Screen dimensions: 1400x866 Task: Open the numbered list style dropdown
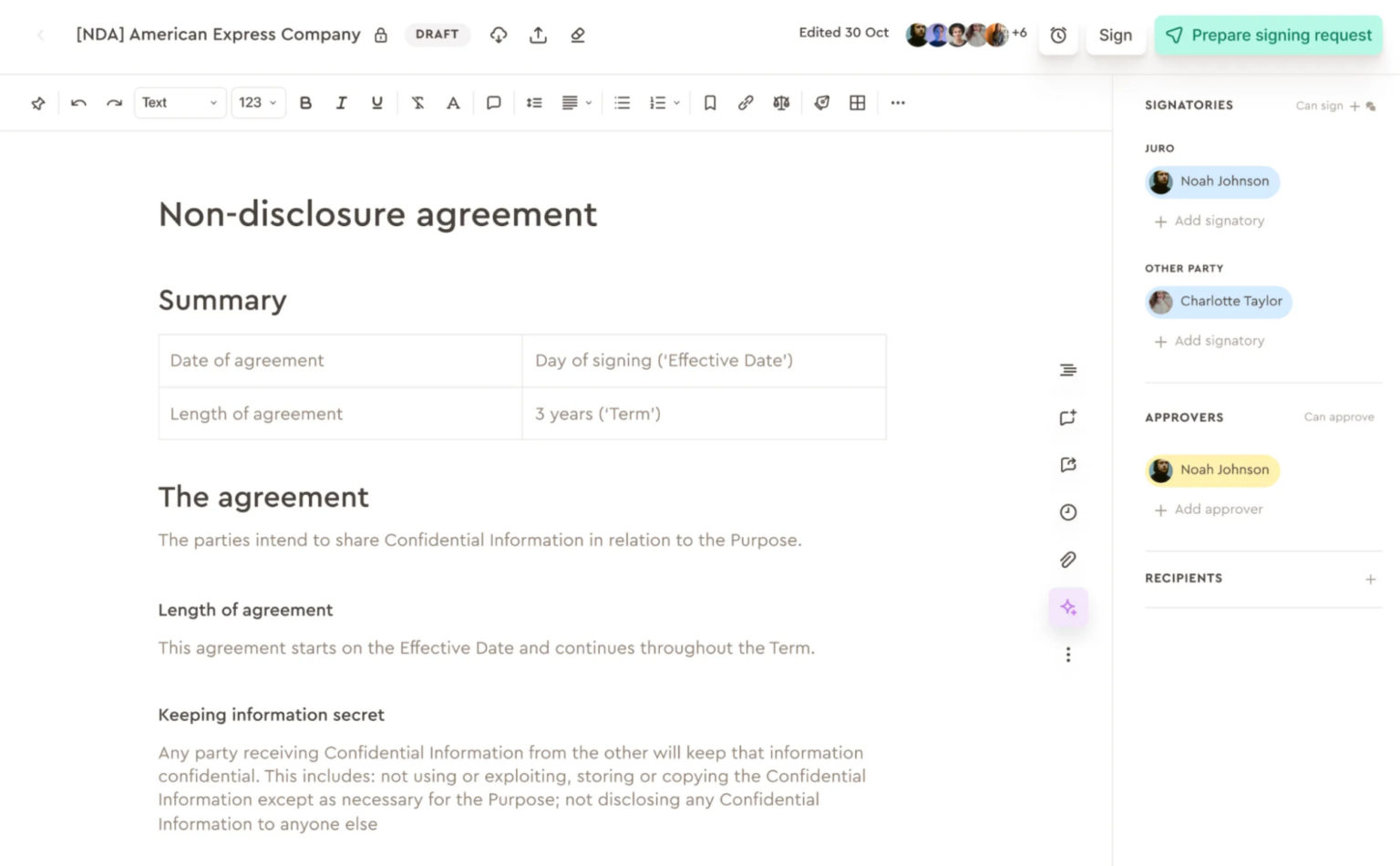675,102
